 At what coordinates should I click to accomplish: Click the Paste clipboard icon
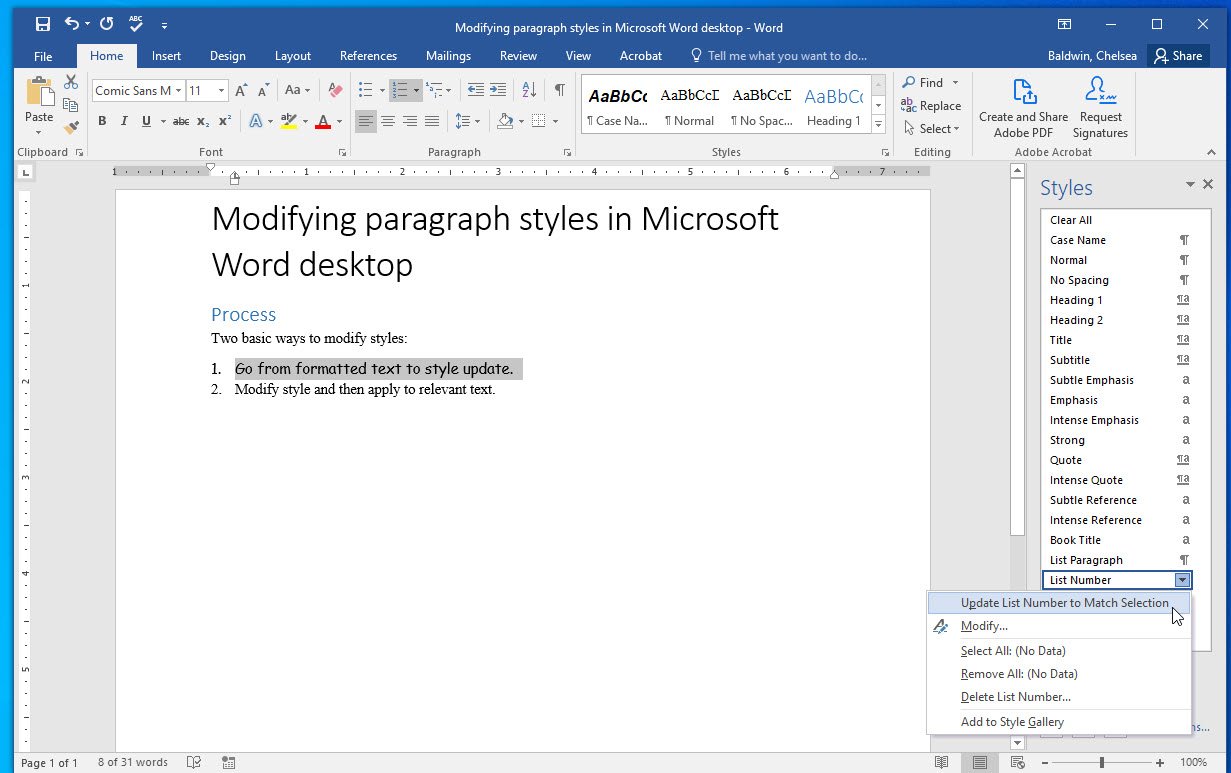tap(39, 92)
